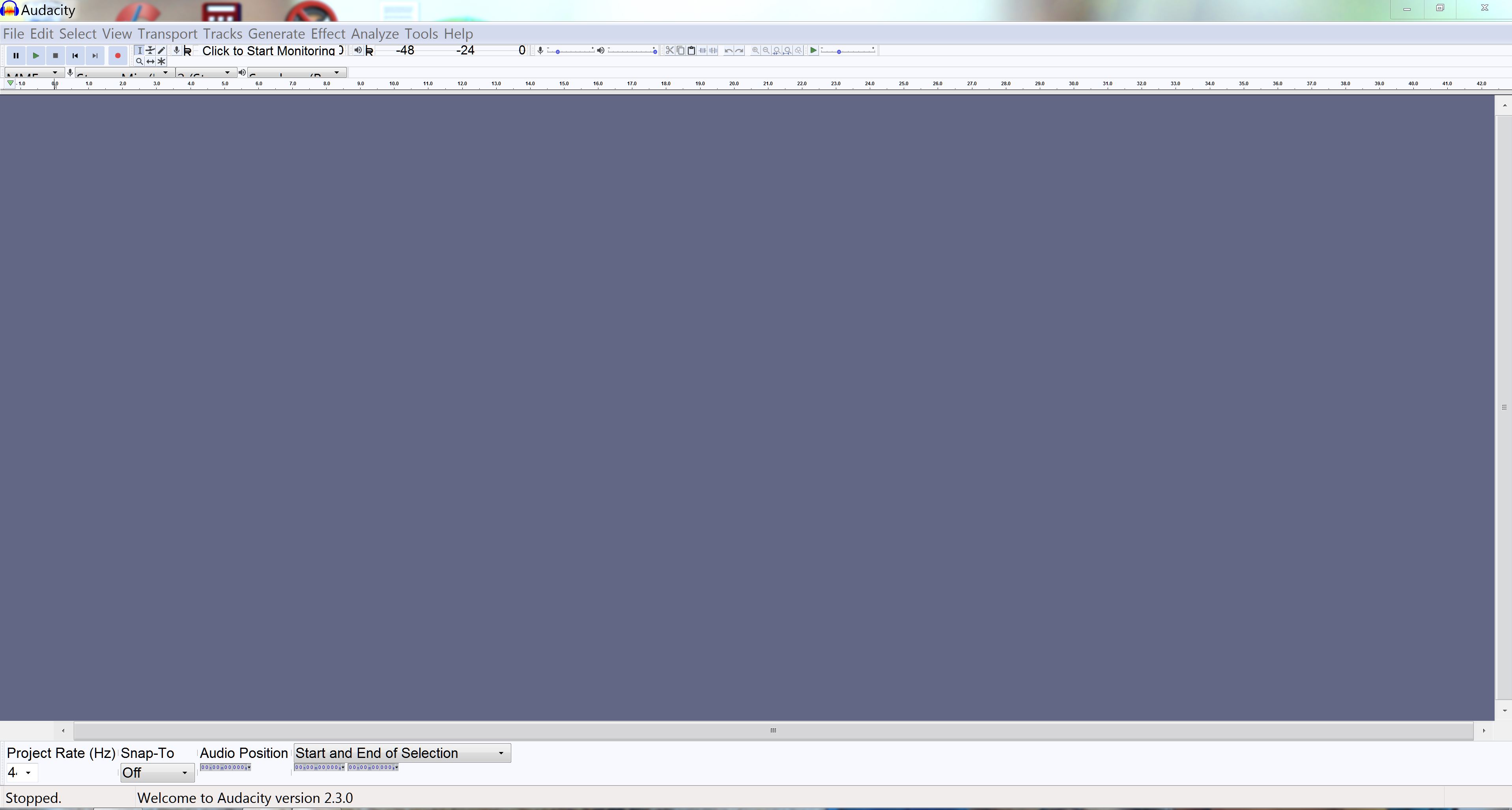Image resolution: width=1512 pixels, height=810 pixels.
Task: Click the Skip to Start button
Action: point(75,56)
